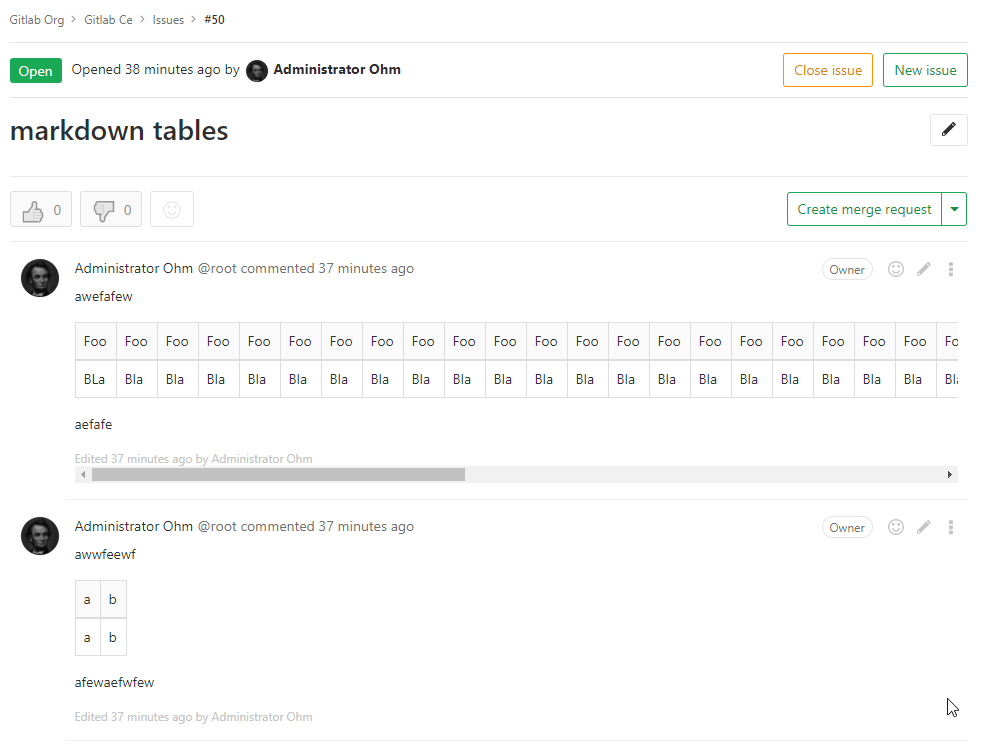This screenshot has height=752, width=989.
Task: Edit the second comment with pencil icon
Action: (x=924, y=527)
